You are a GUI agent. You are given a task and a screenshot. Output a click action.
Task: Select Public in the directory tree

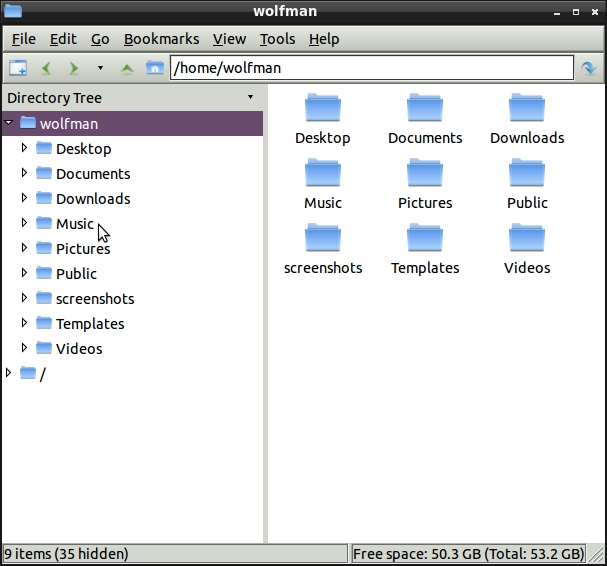[x=76, y=273]
